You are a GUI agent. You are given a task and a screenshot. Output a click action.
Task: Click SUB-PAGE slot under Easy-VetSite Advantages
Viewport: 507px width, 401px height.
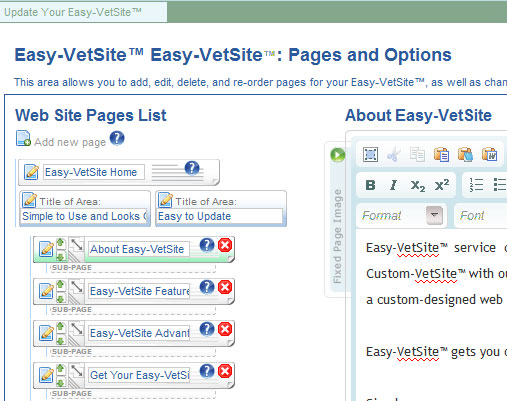click(x=133, y=352)
